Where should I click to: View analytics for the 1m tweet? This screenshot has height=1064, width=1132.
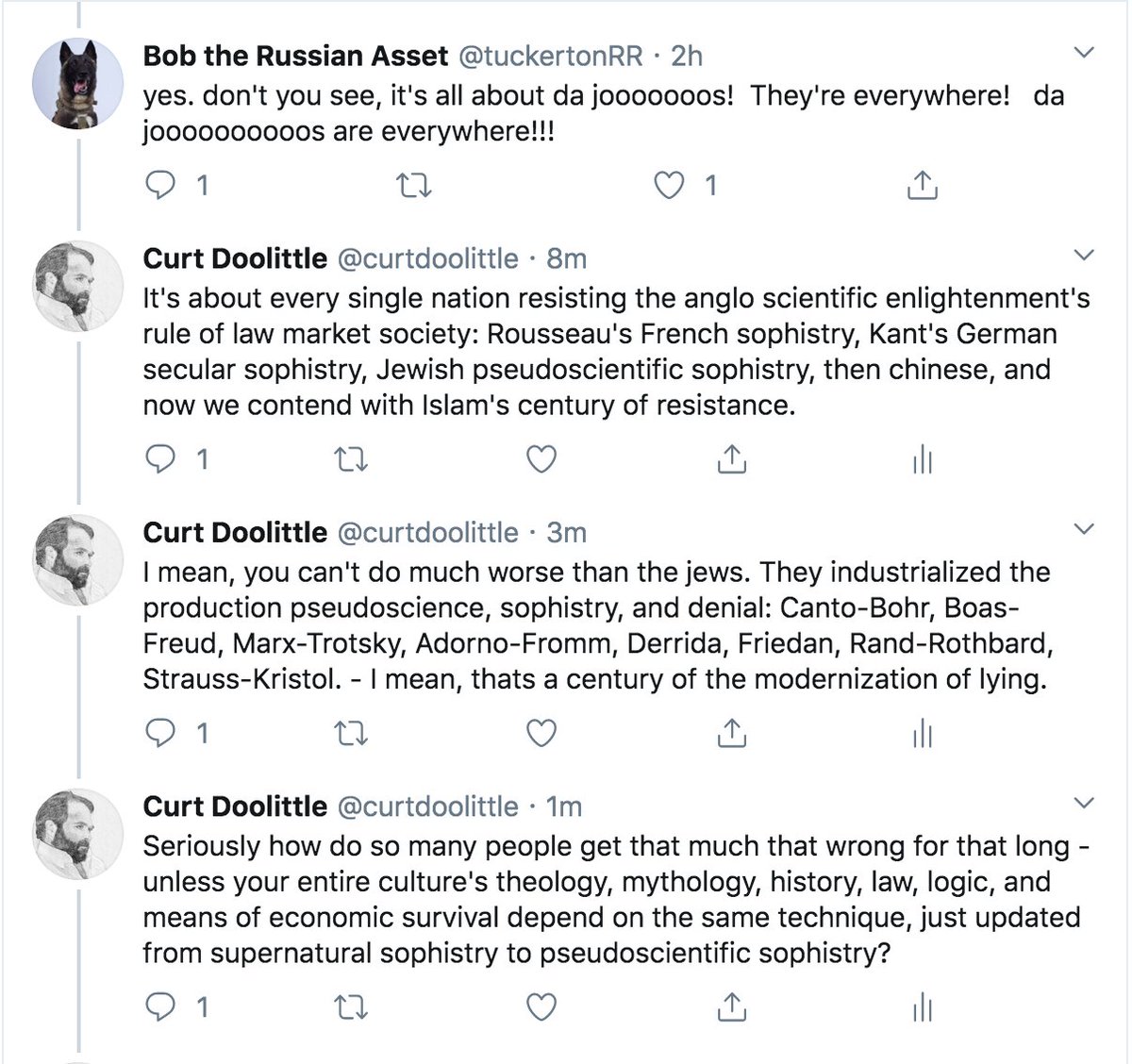pyautogui.click(x=922, y=1007)
